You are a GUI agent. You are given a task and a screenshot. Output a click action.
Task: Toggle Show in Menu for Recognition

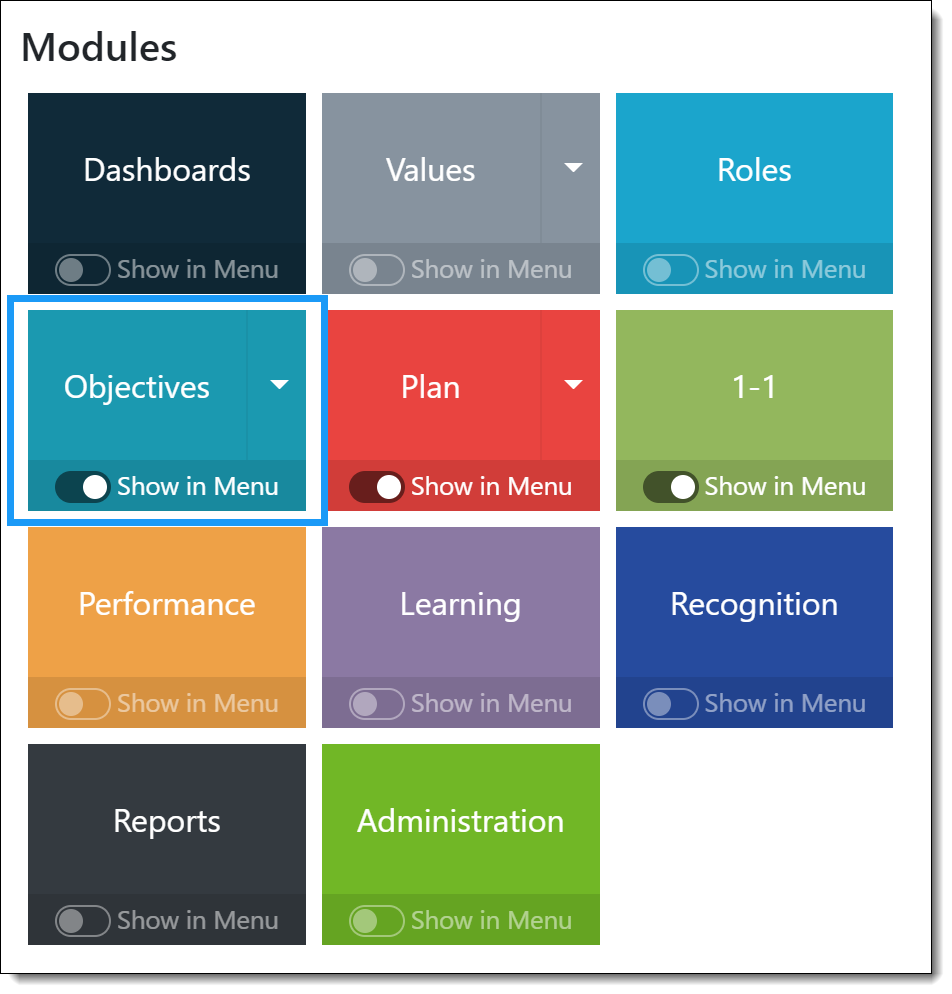[670, 704]
